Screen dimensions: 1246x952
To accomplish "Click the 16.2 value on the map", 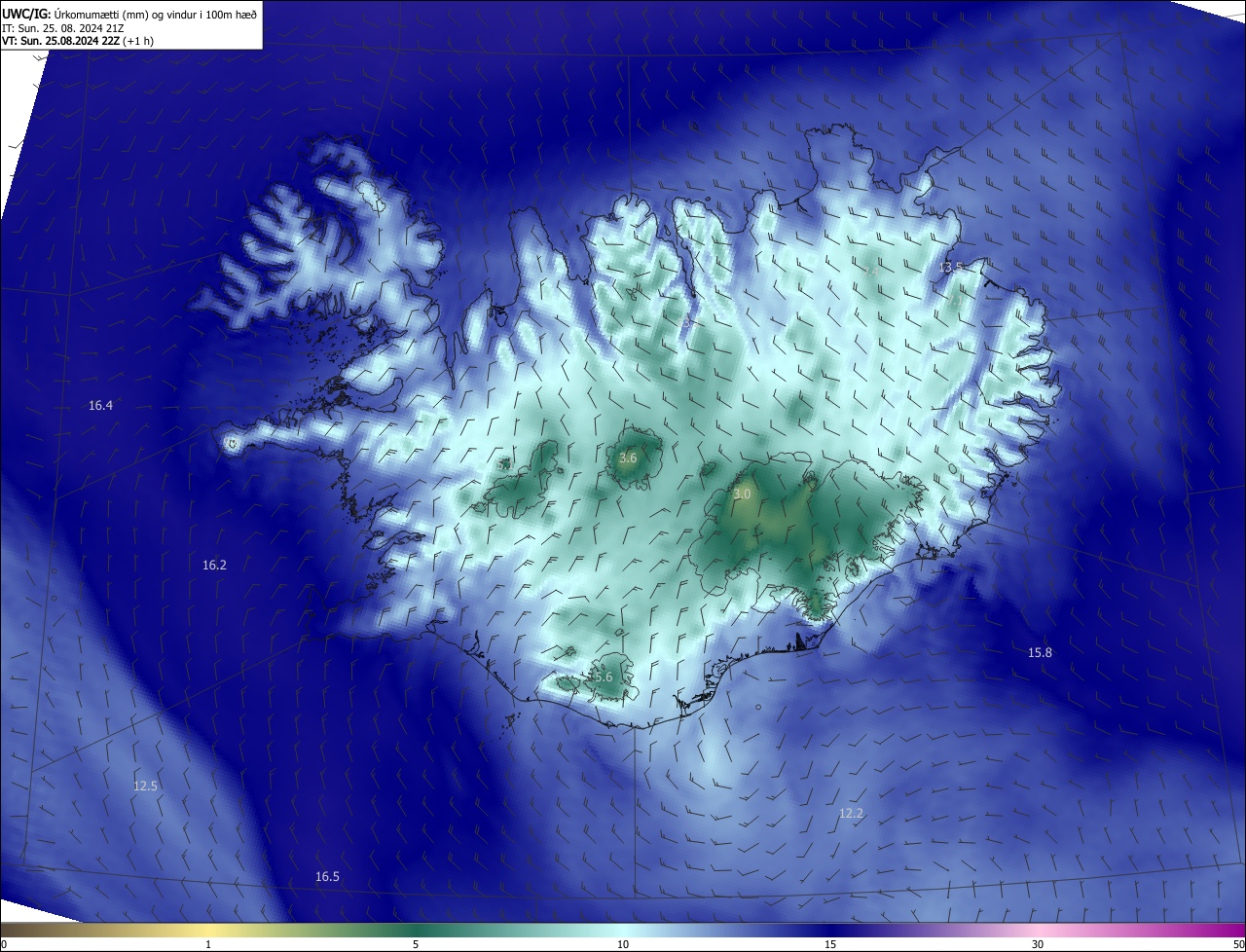I will [x=214, y=565].
